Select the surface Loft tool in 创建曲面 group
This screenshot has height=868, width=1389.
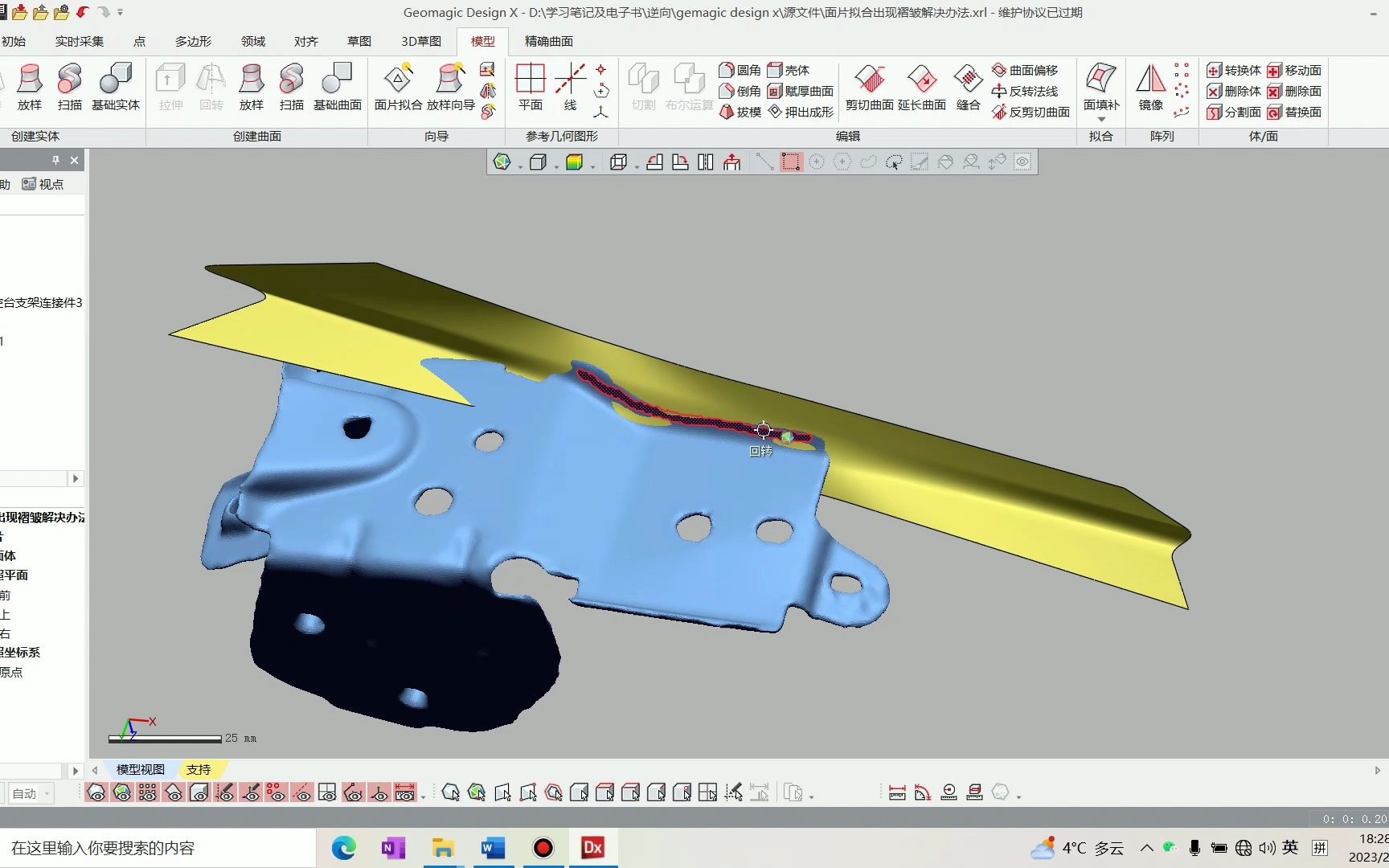tap(252, 87)
